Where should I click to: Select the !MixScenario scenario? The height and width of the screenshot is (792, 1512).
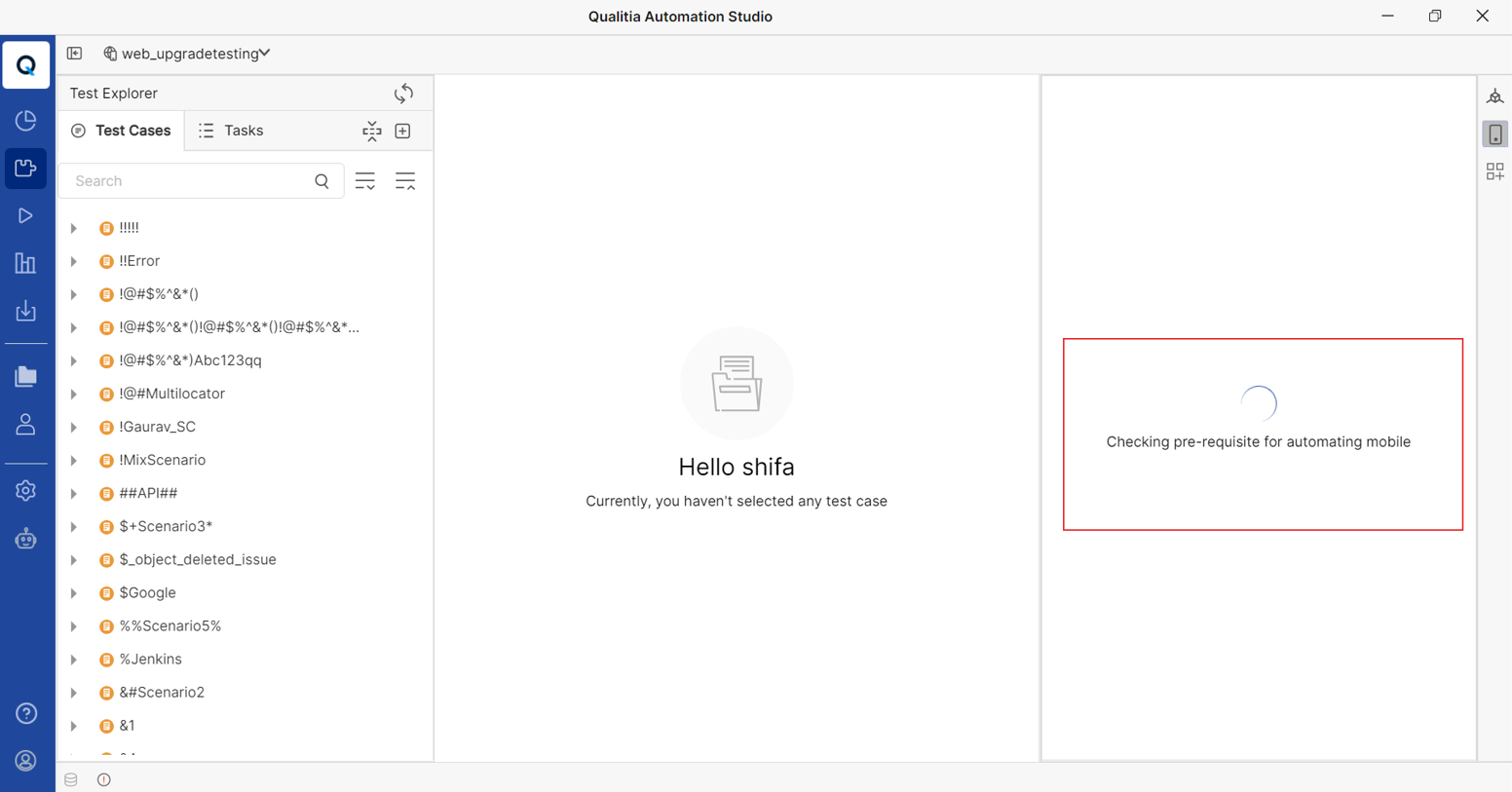pos(162,460)
